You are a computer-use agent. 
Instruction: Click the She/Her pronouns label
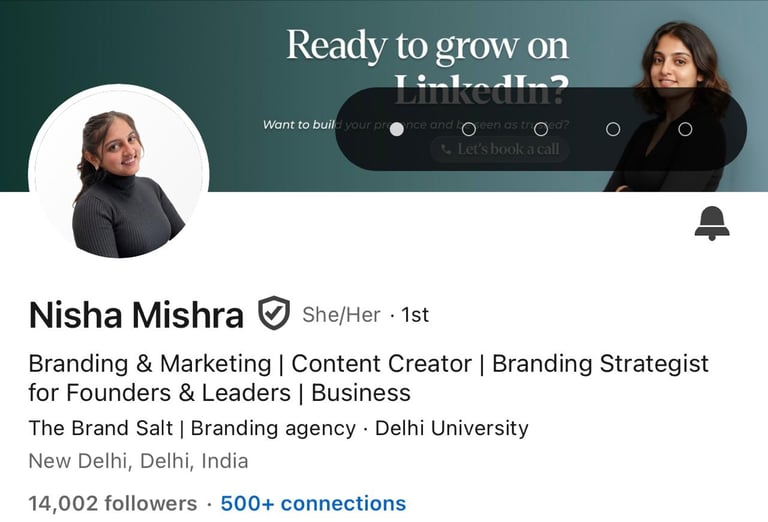pos(341,315)
